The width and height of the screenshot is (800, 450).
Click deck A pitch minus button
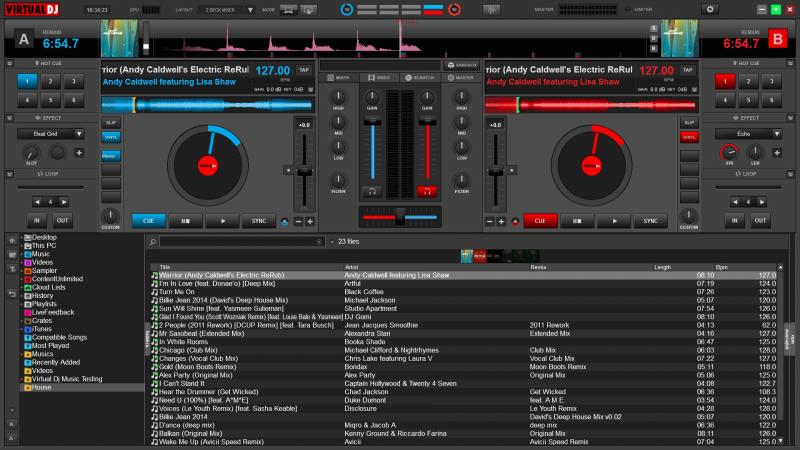(x=298, y=221)
